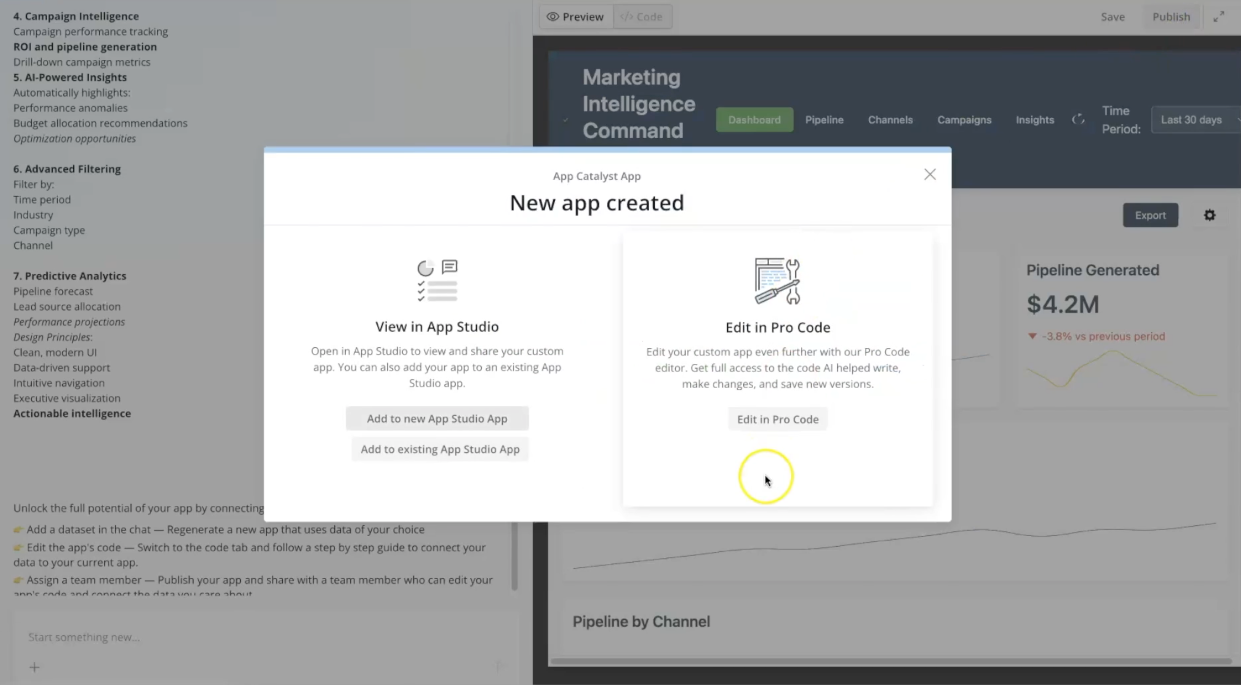Image resolution: width=1241 pixels, height=685 pixels.
Task: Select the Campaigns navigation tab
Action: pos(963,119)
